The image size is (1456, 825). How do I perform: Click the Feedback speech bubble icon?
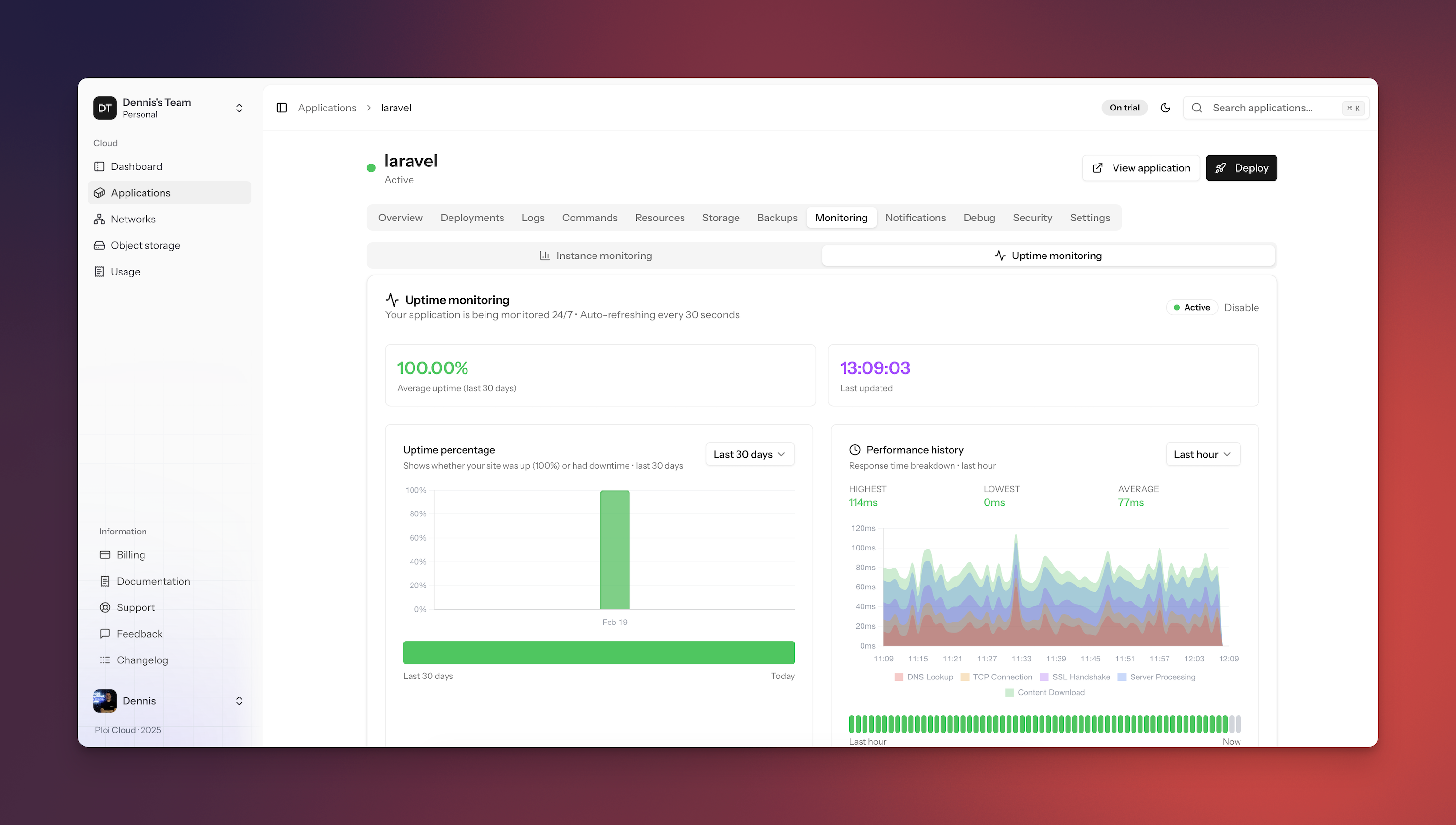pyautogui.click(x=105, y=634)
